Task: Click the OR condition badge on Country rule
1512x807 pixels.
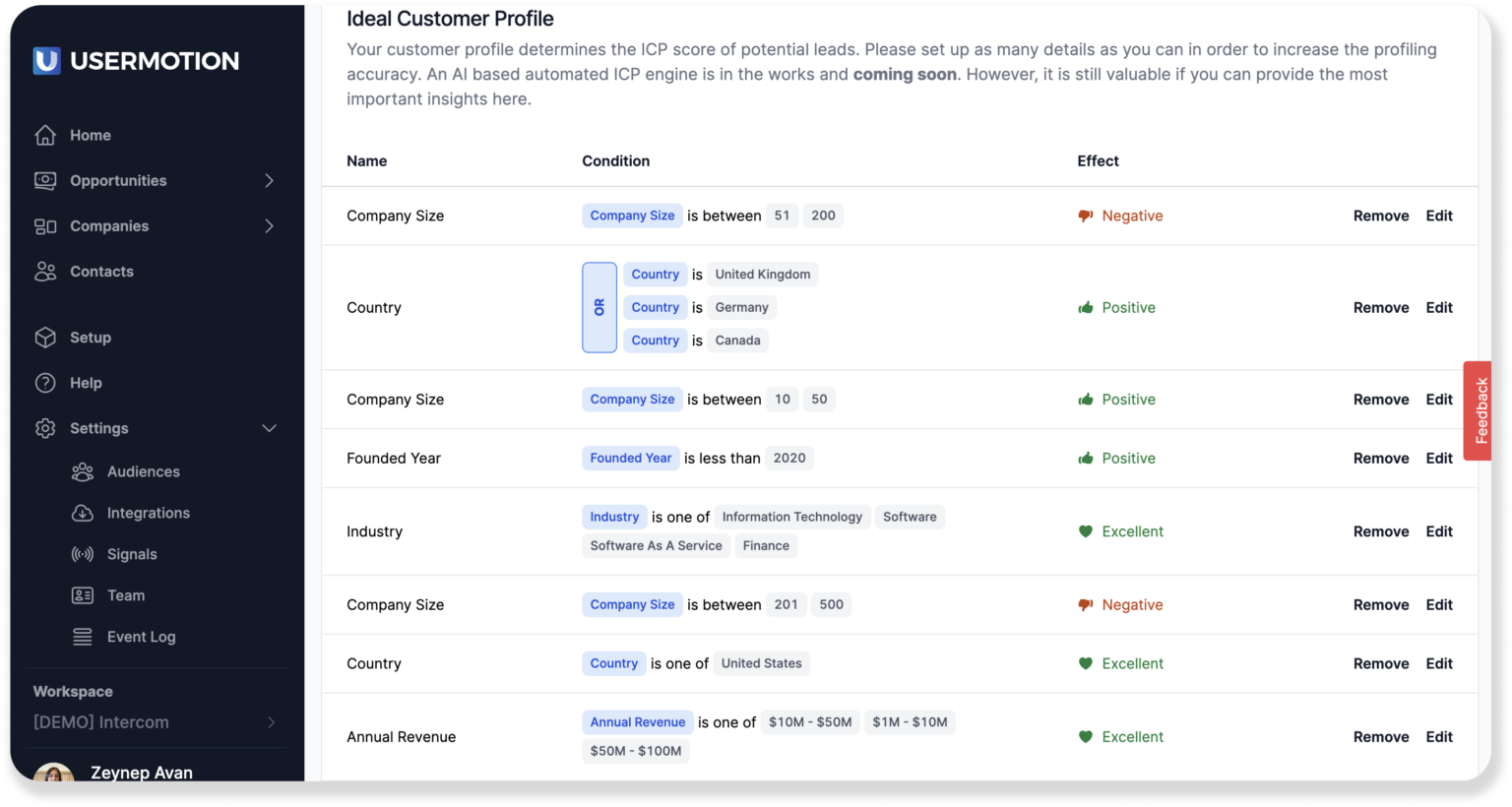Action: [x=599, y=307]
